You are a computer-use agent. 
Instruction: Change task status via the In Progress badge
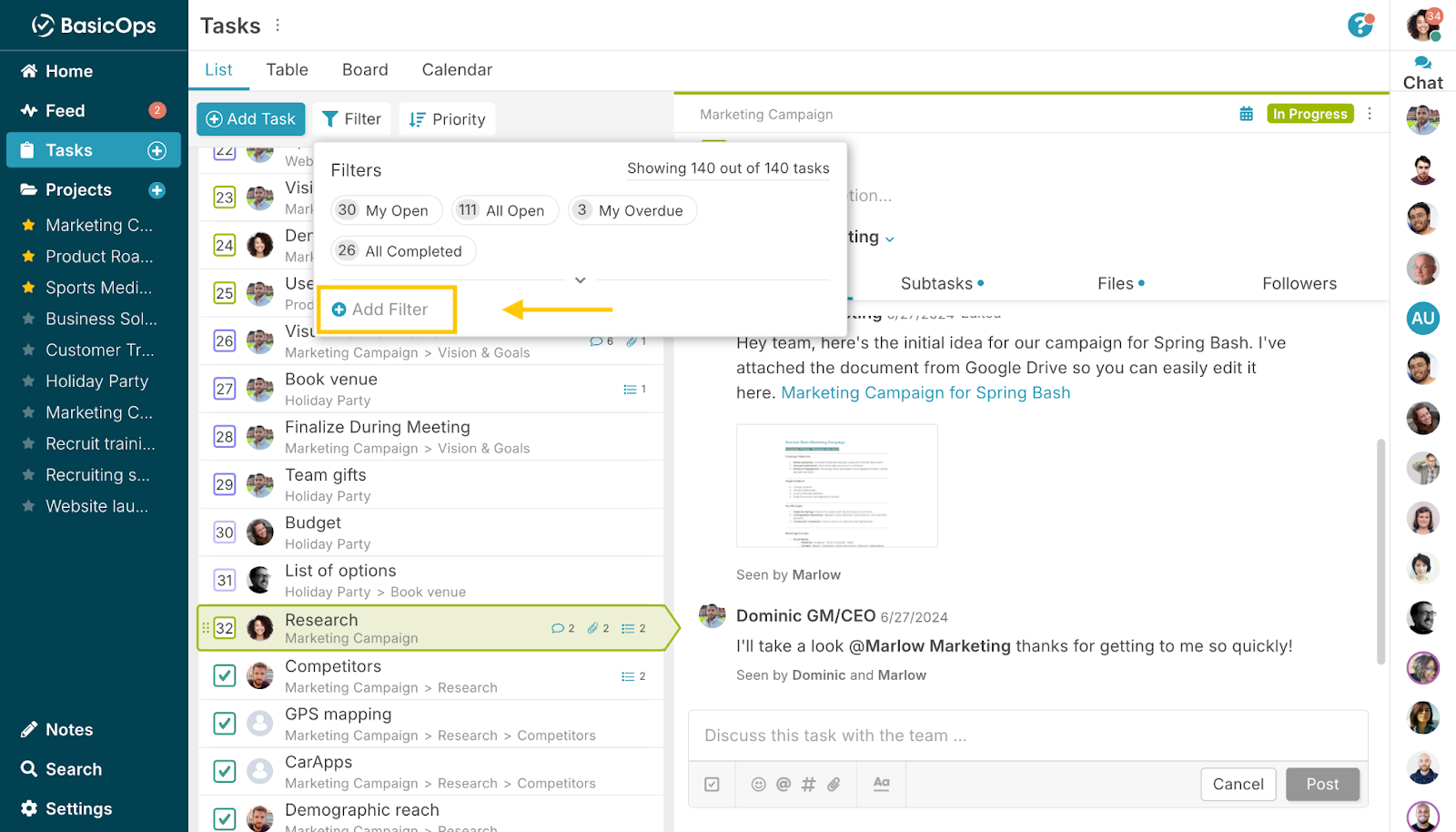(1309, 114)
